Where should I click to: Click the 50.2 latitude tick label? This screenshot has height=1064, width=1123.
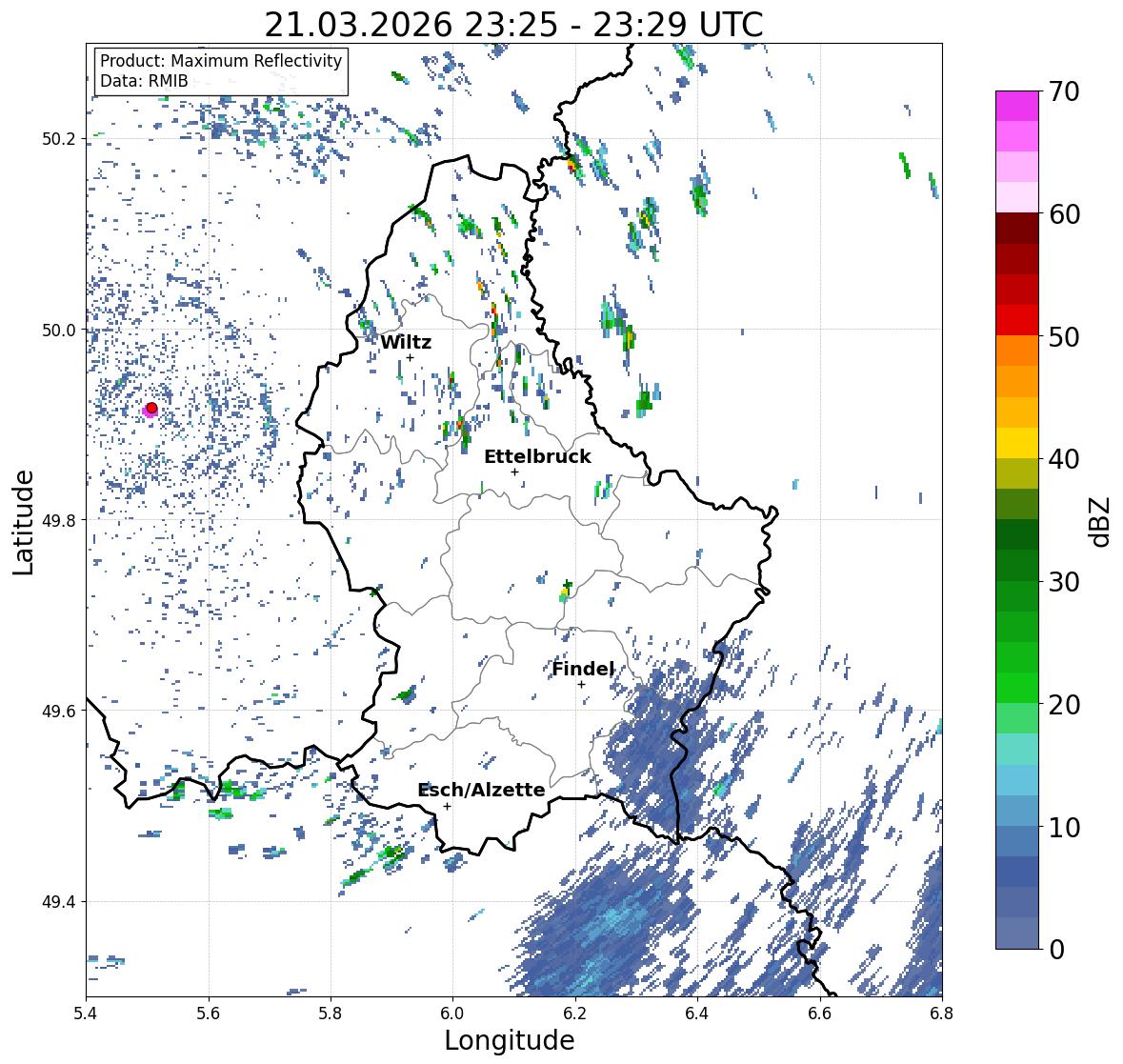(x=59, y=139)
